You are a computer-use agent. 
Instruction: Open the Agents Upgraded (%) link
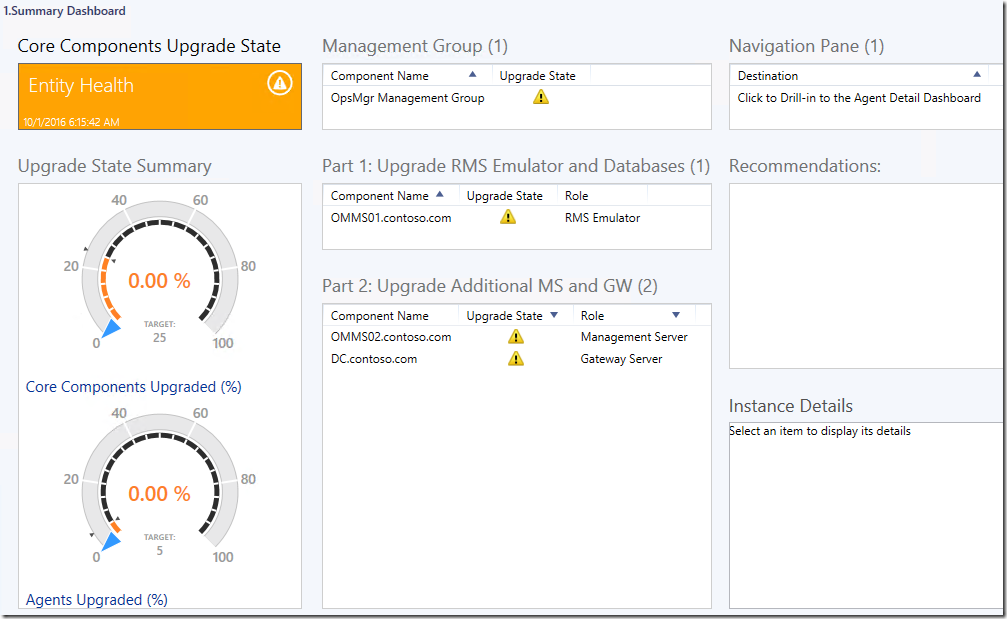pos(96,600)
